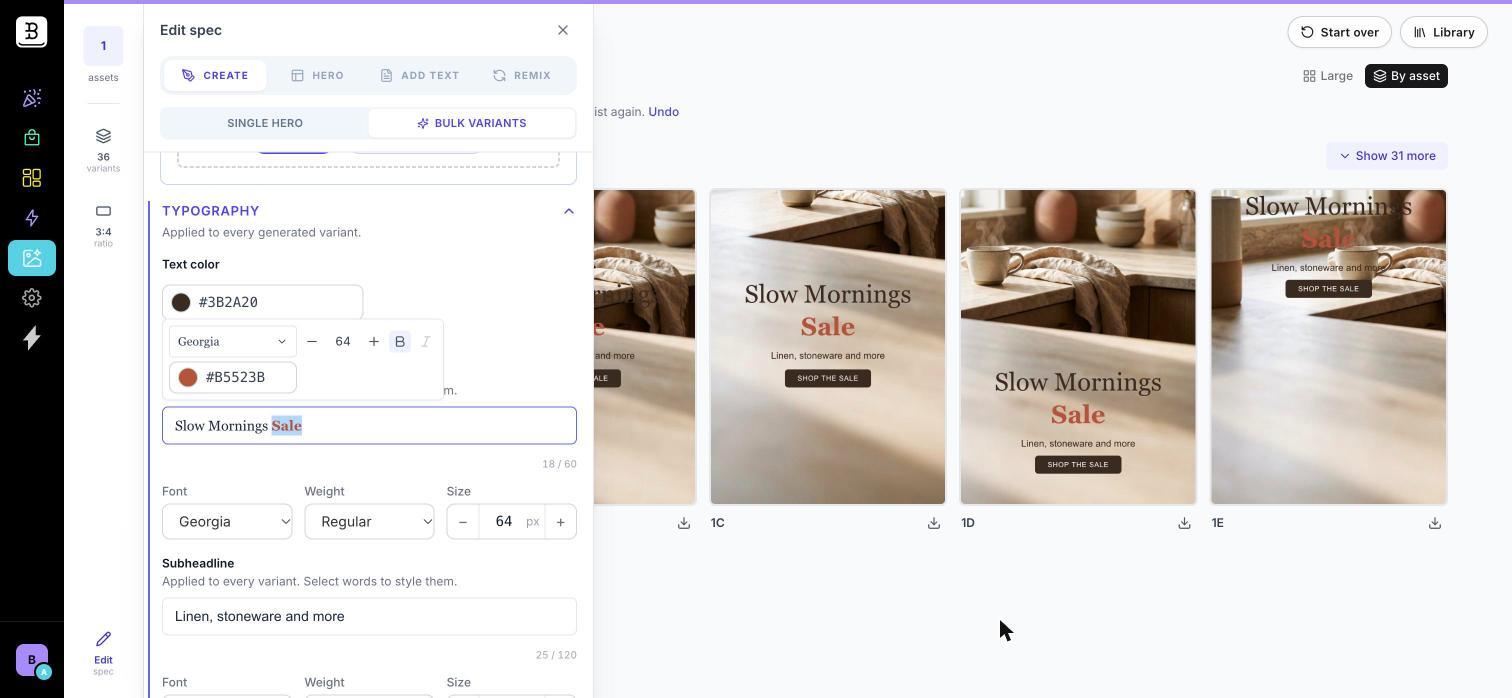Toggle bold in inline style popup
Screen dimensions: 1512x698
[400, 342]
